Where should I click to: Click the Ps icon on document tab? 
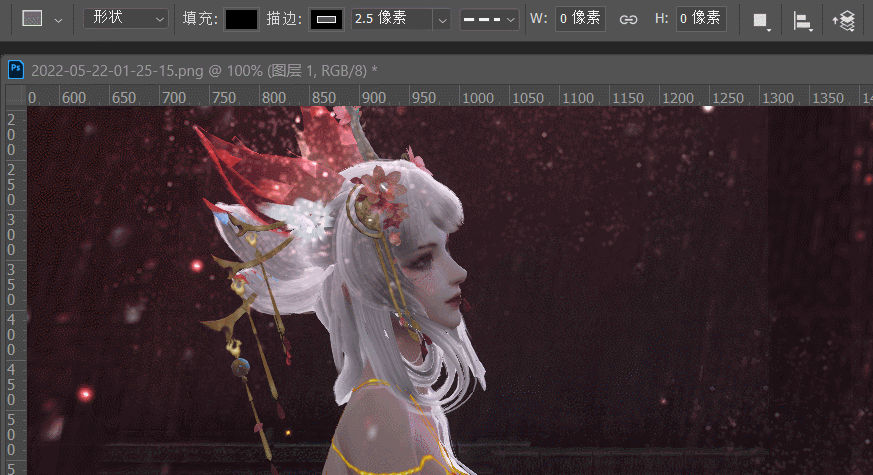pos(16,69)
